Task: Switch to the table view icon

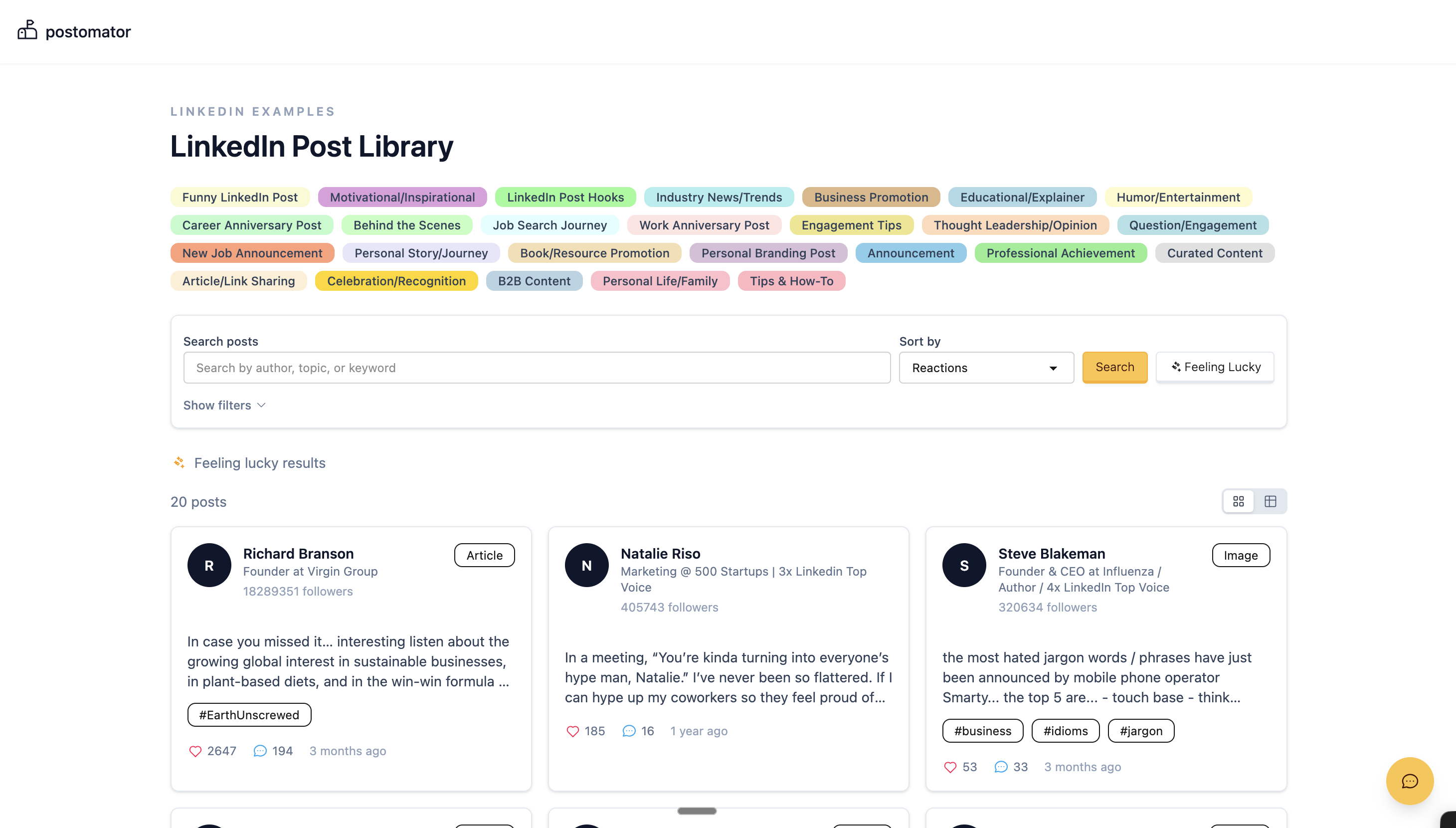Action: [x=1270, y=501]
